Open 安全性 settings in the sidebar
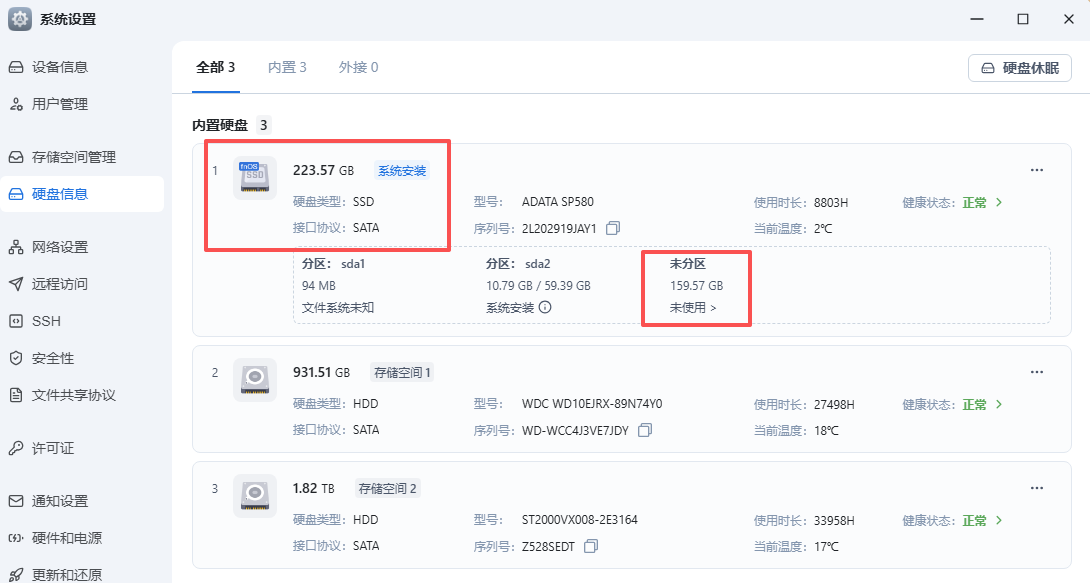This screenshot has height=583, width=1090. pos(52,358)
